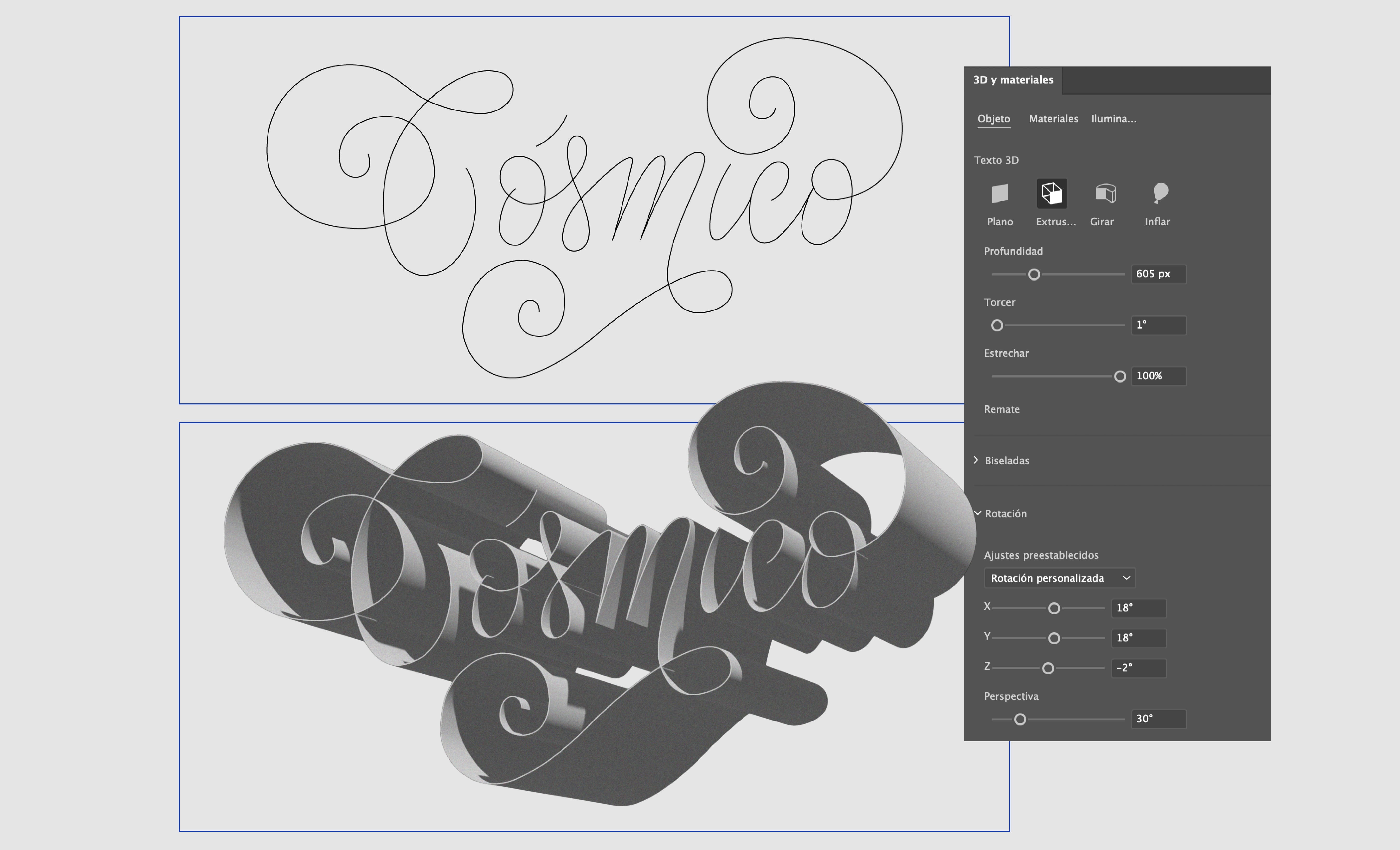Click the 3D y materiales panel title

pos(1013,80)
